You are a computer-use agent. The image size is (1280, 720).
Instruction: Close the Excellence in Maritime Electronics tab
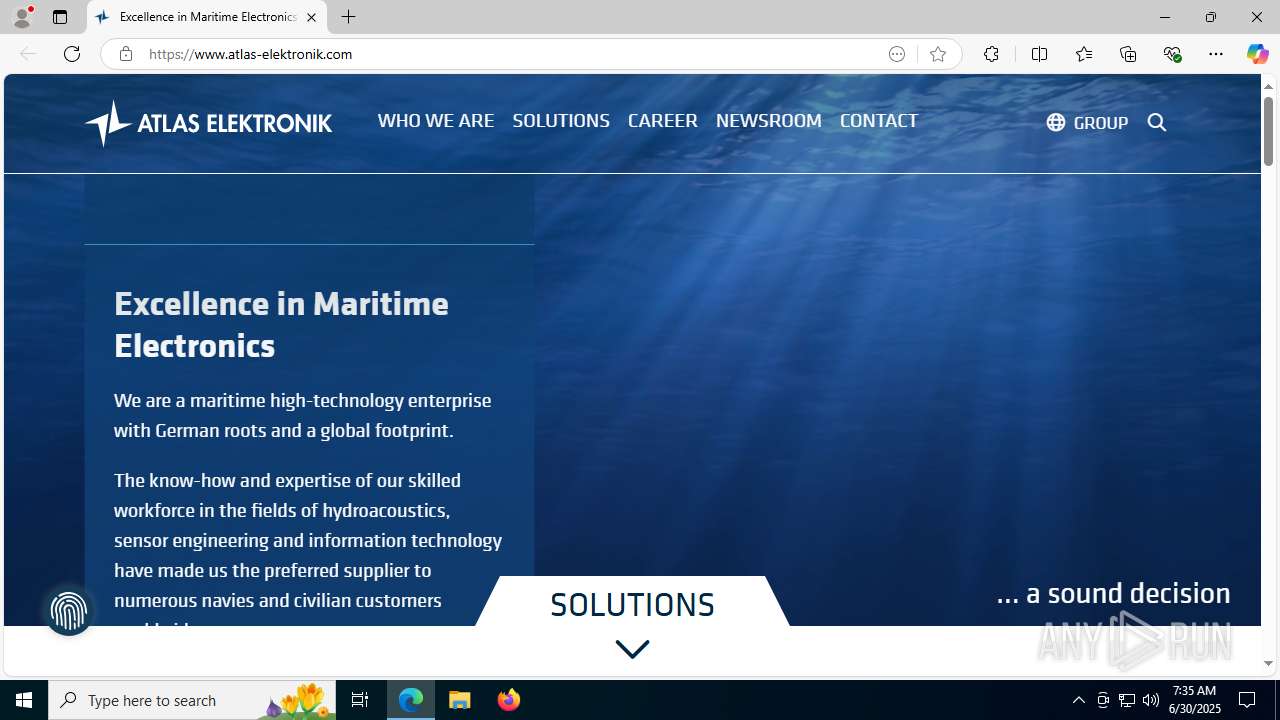click(x=311, y=17)
